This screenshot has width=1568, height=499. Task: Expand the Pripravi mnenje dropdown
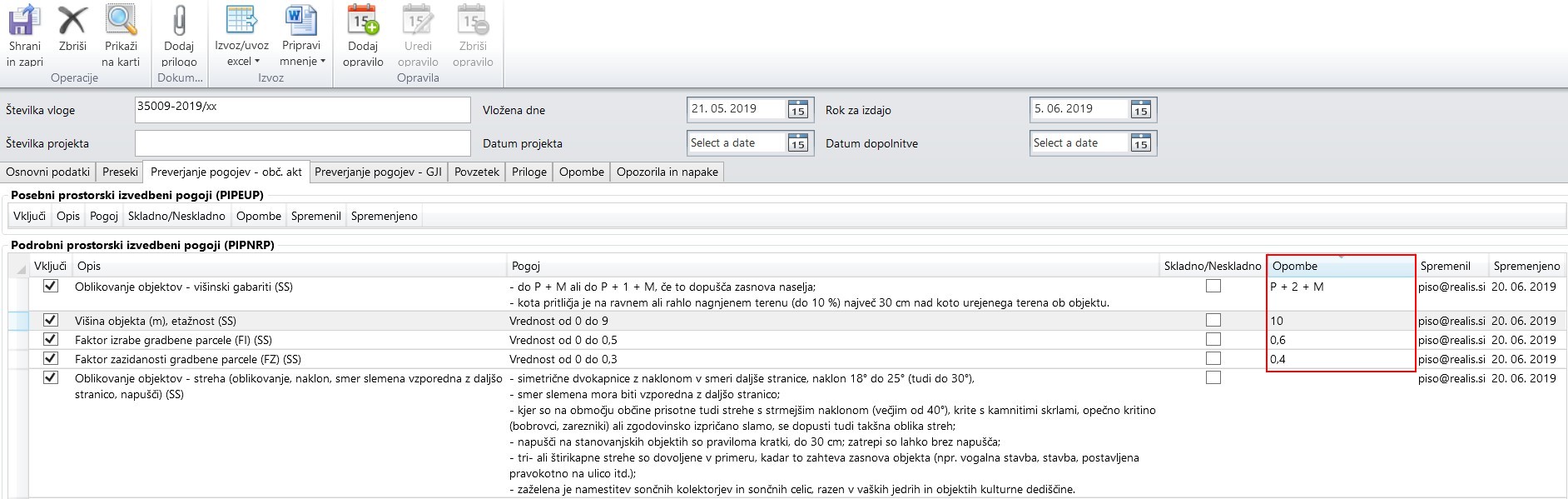301,53
